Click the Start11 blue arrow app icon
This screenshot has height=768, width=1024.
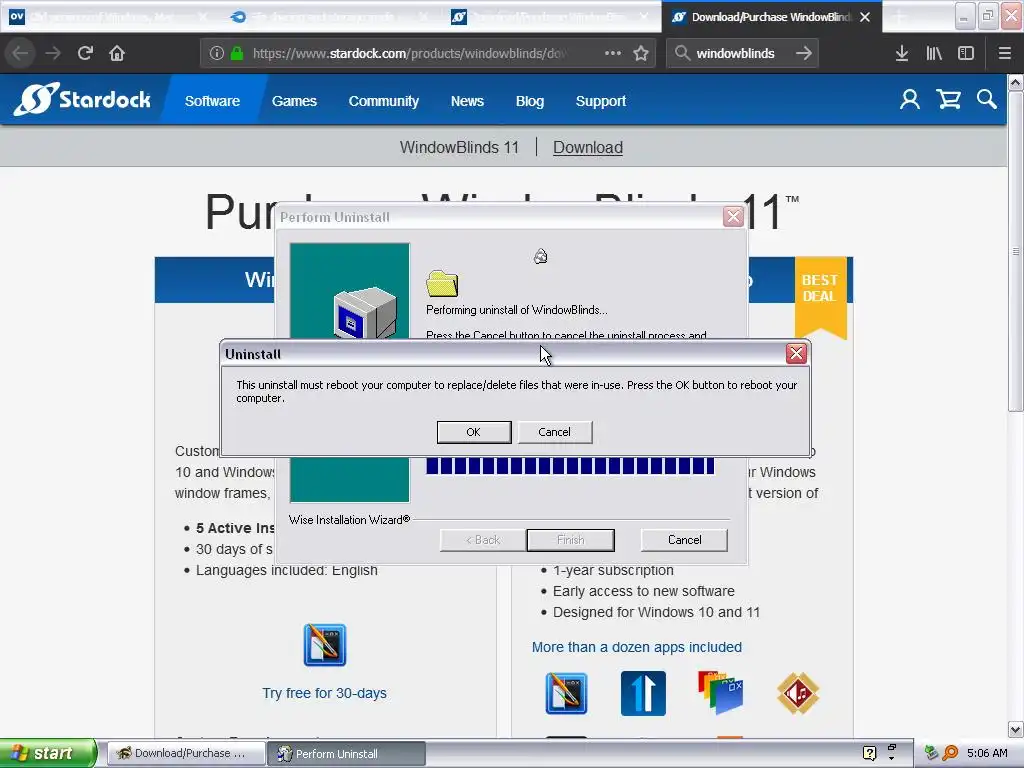click(643, 693)
